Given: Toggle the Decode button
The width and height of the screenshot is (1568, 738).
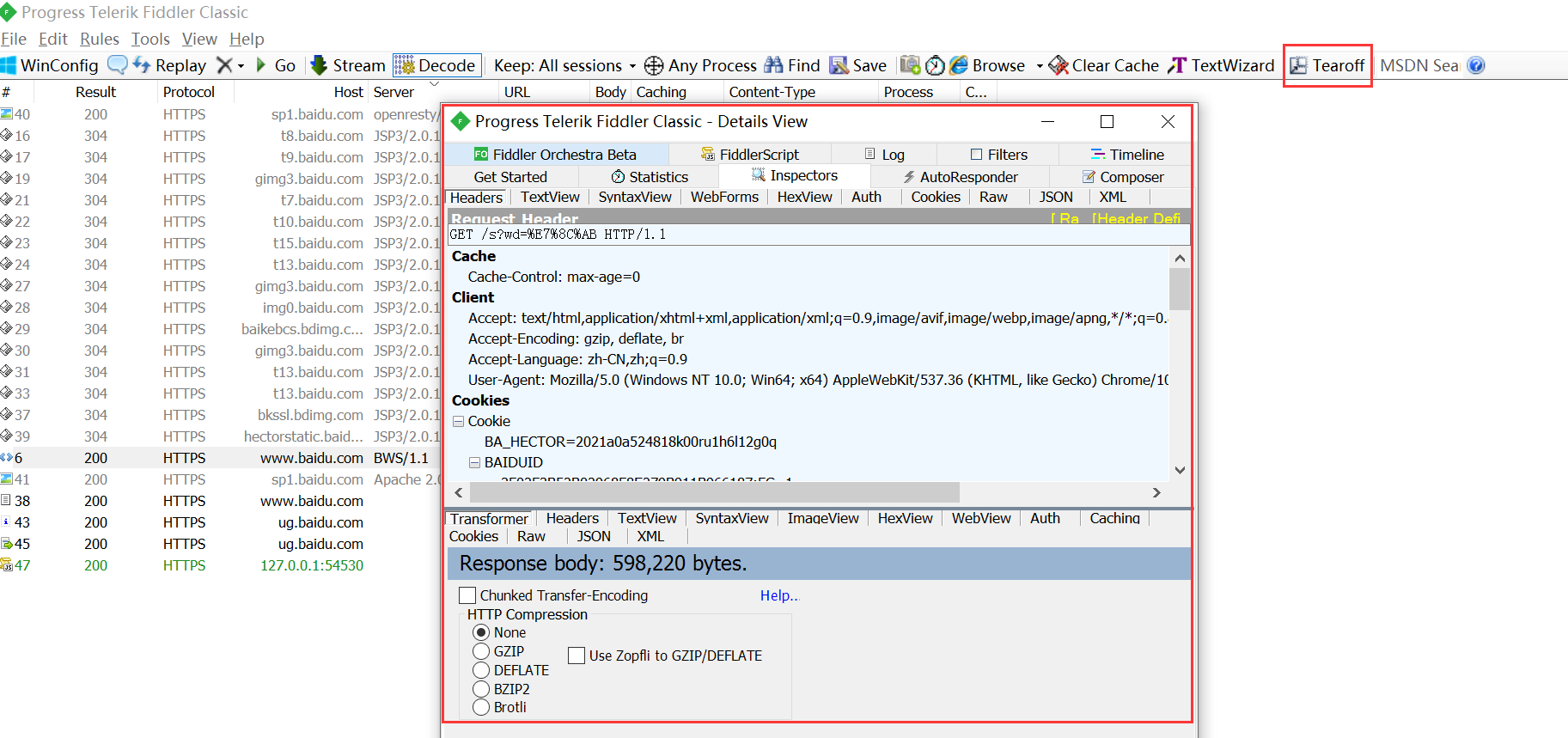Looking at the screenshot, I should click(x=436, y=65).
